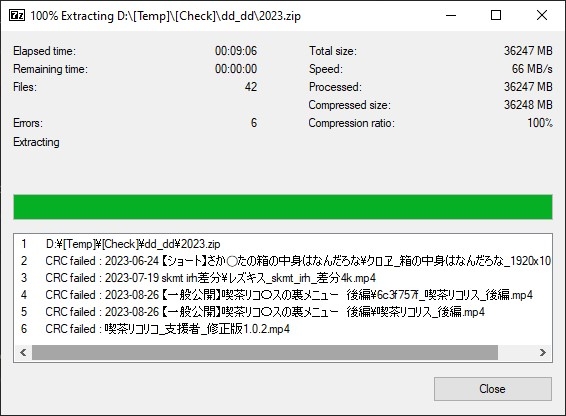566x416 pixels.
Task: Select the CRC failed 6c3f757f 後編 mp4 row
Action: pos(283,295)
